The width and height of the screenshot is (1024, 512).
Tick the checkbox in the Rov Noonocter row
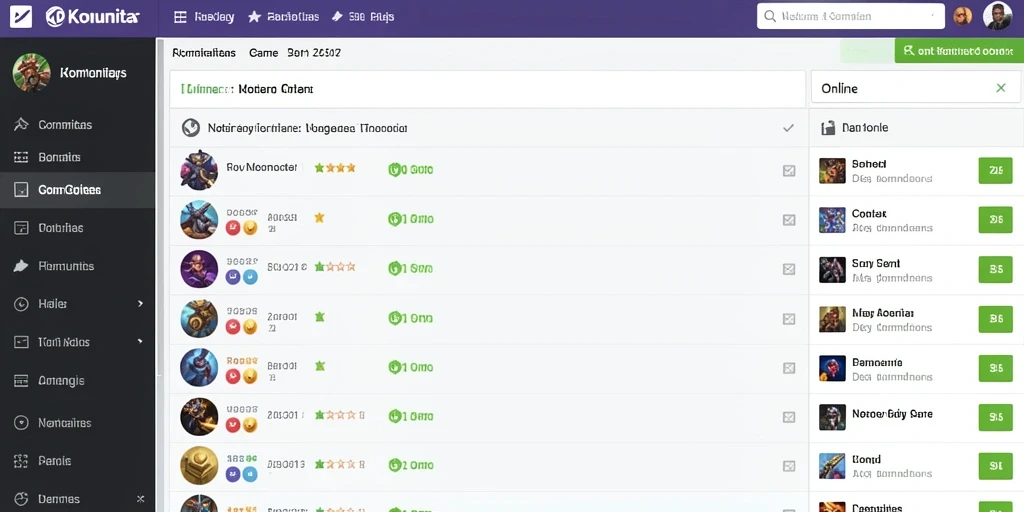click(x=789, y=170)
